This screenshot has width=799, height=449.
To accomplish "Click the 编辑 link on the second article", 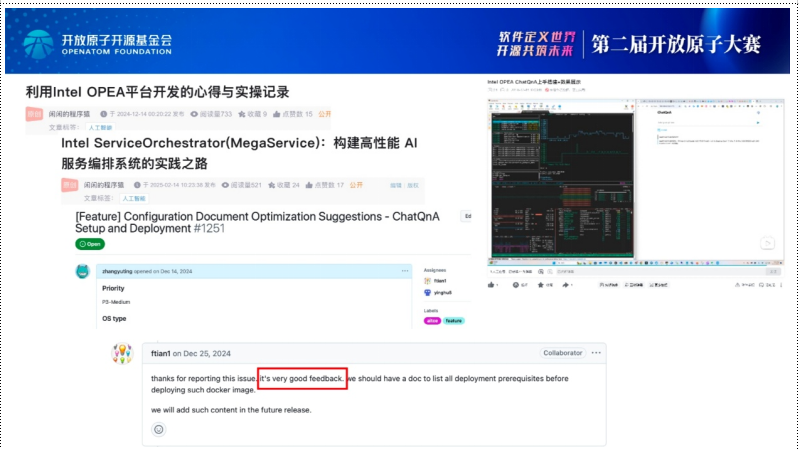I will point(395,186).
